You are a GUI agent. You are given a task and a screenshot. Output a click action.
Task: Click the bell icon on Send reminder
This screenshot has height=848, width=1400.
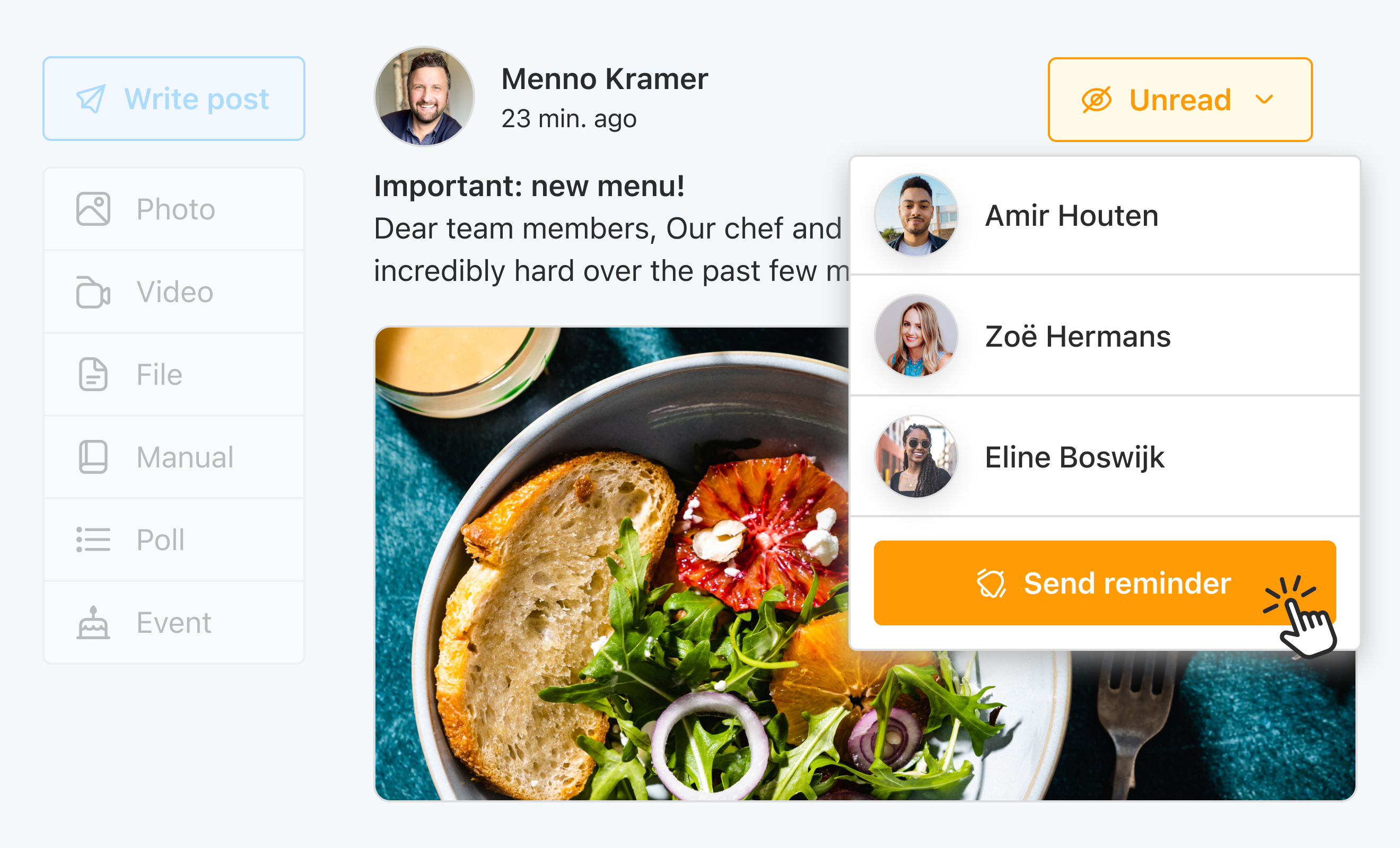(991, 584)
